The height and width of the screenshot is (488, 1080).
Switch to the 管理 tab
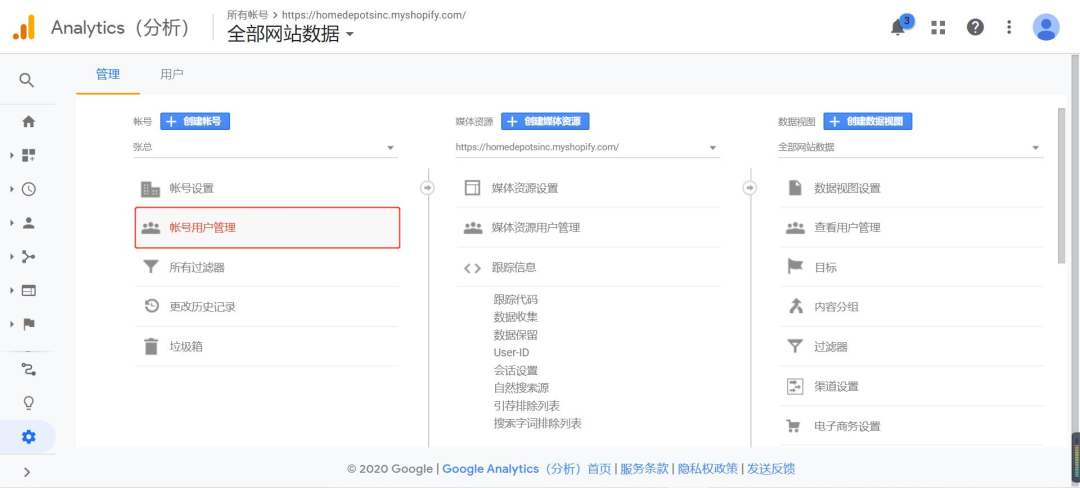pyautogui.click(x=108, y=74)
